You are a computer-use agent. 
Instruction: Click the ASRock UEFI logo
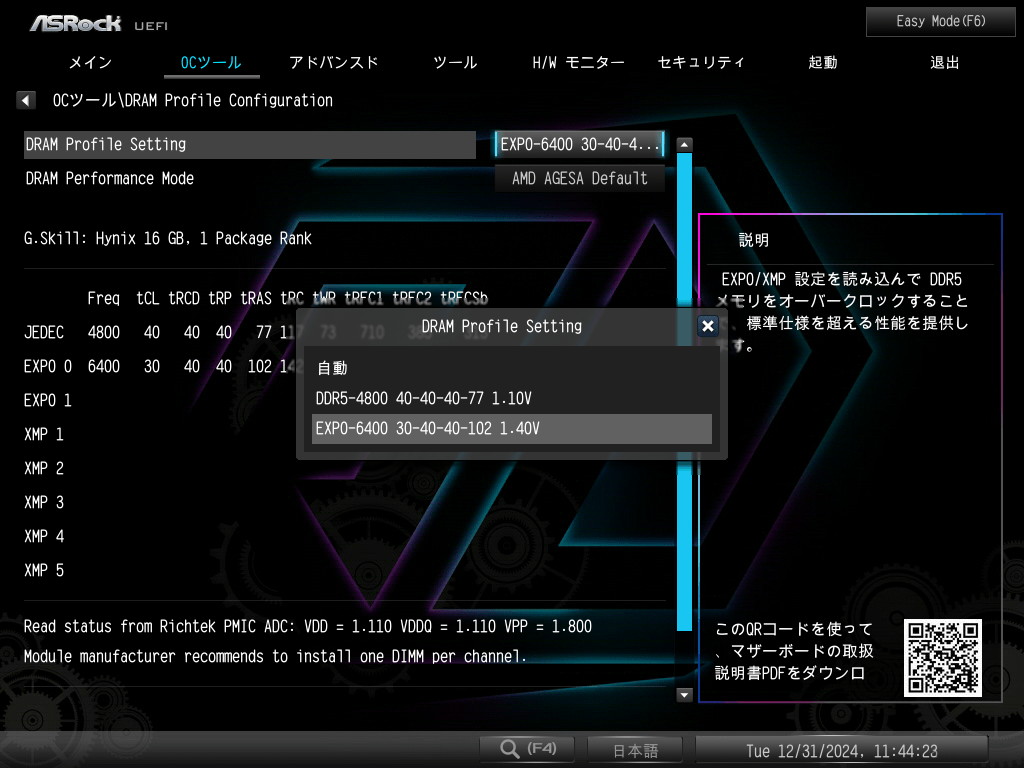(99, 24)
